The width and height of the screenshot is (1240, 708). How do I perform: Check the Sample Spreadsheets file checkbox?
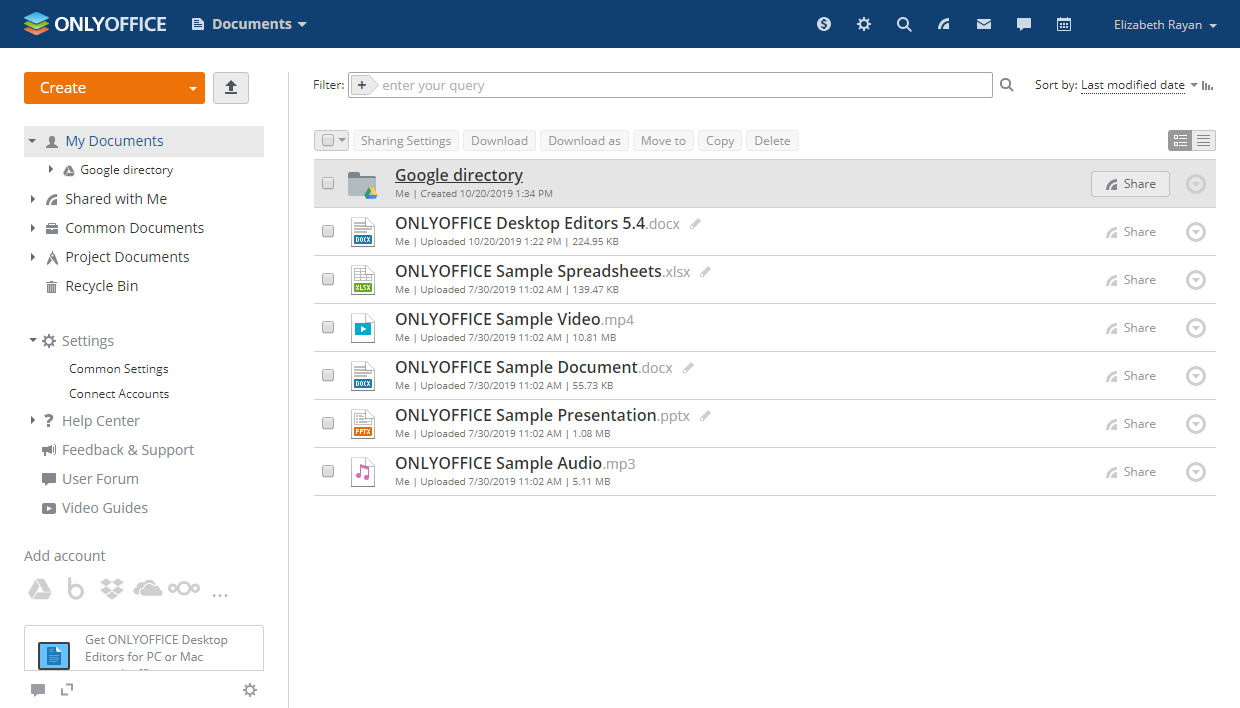point(328,280)
